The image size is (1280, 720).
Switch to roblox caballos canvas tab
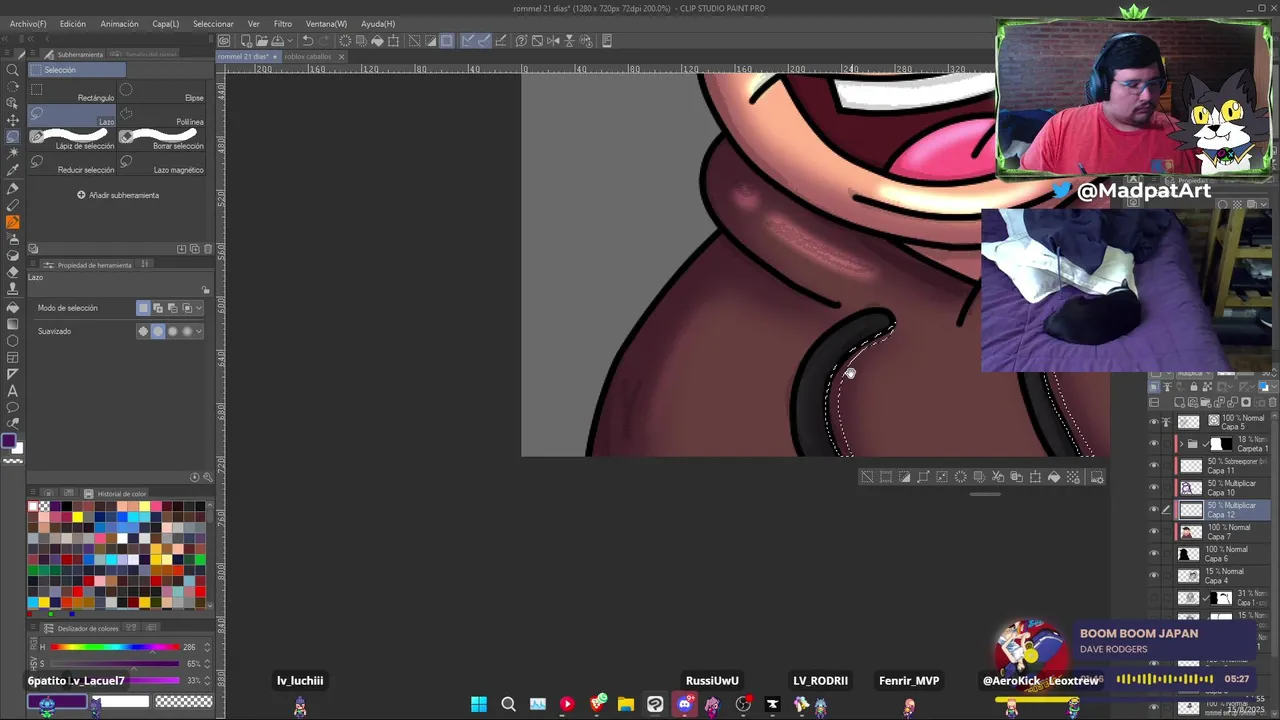point(308,56)
